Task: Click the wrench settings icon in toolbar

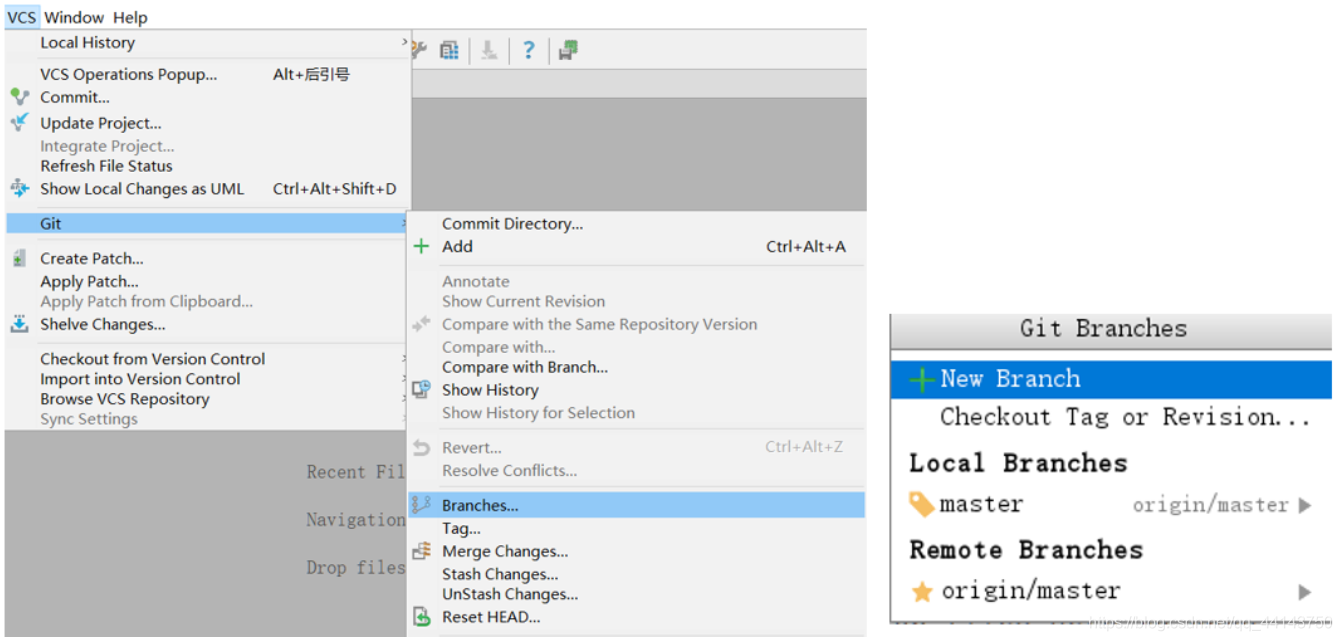Action: 419,50
